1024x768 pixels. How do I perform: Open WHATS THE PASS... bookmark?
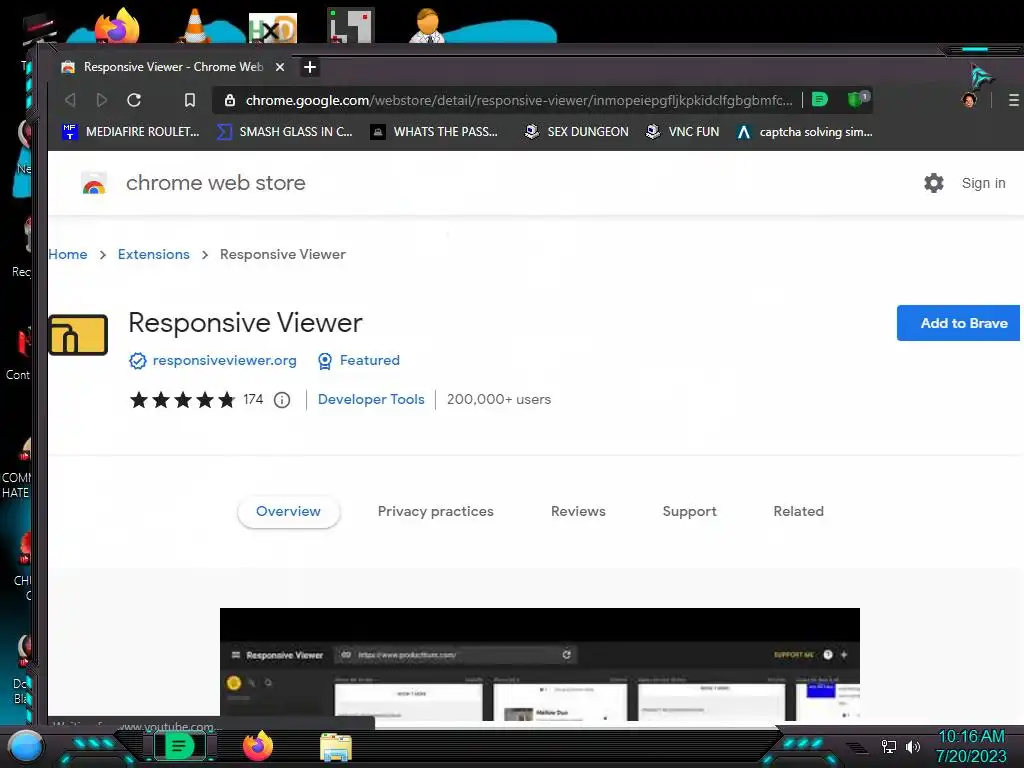pos(434,132)
